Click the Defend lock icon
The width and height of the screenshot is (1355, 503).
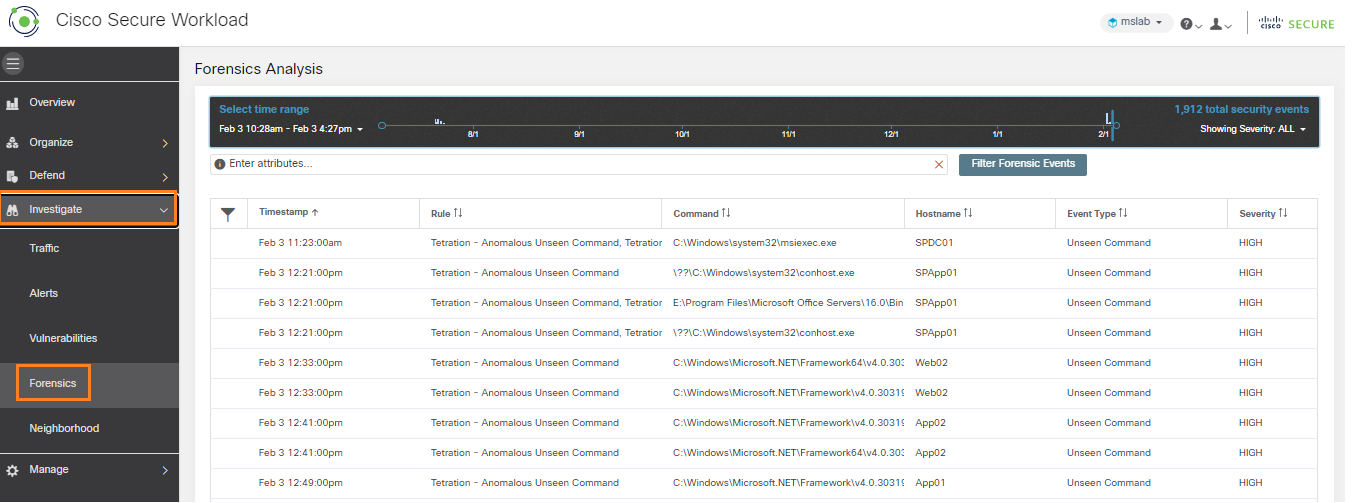pos(13,176)
